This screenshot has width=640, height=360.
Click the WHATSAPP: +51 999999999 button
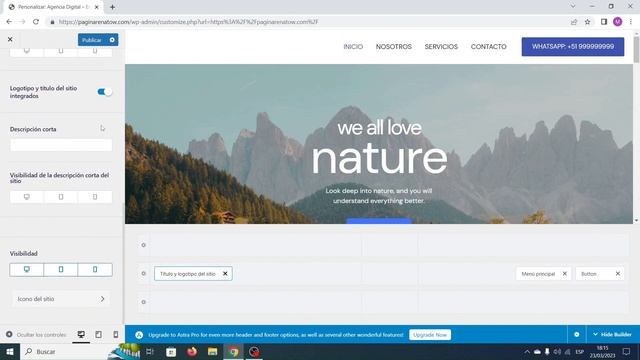(x=573, y=47)
